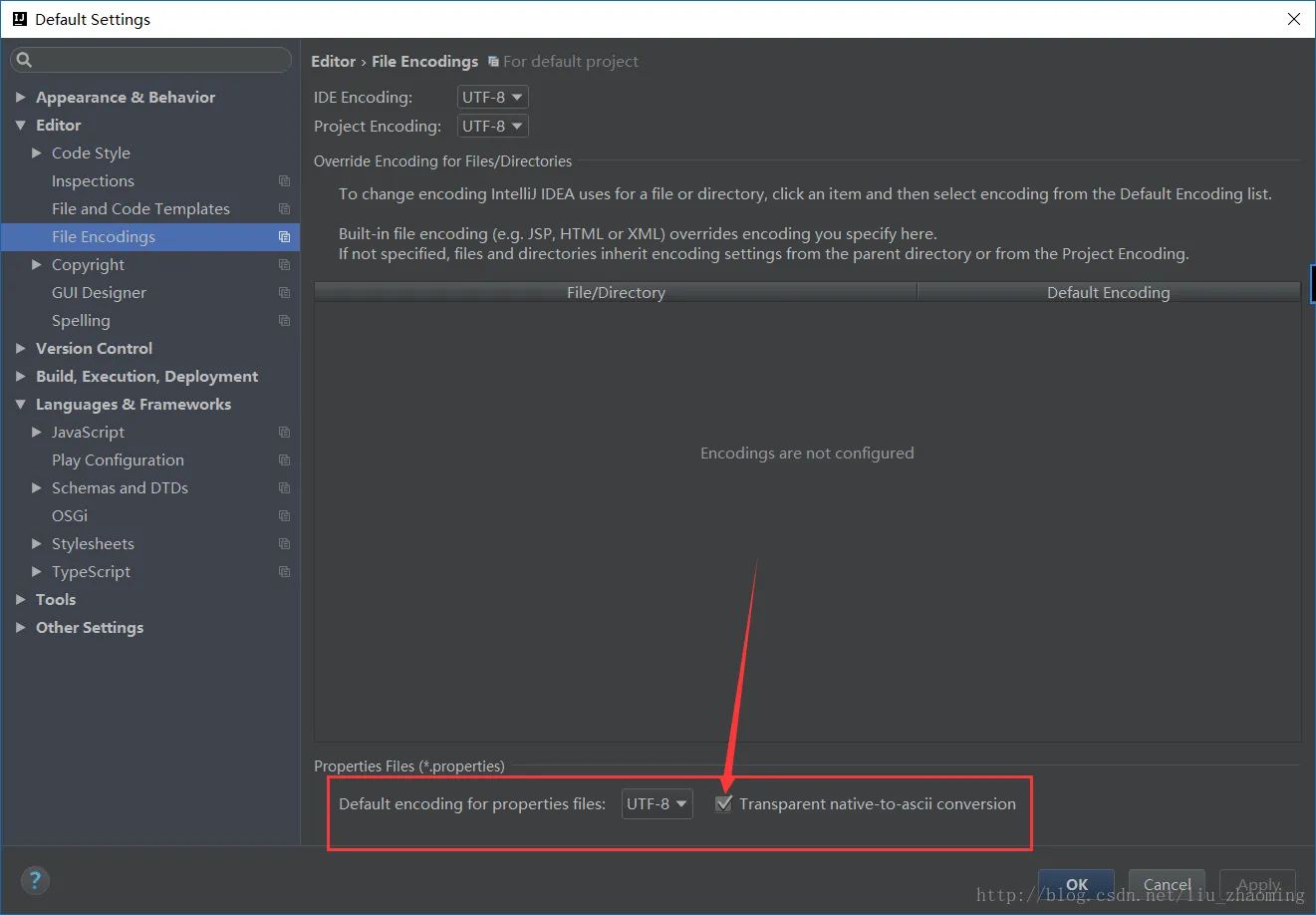Screen dimensions: 1316x915
Task: Toggle Transparent native-to-ascii conversion checkbox
Action: (724, 804)
